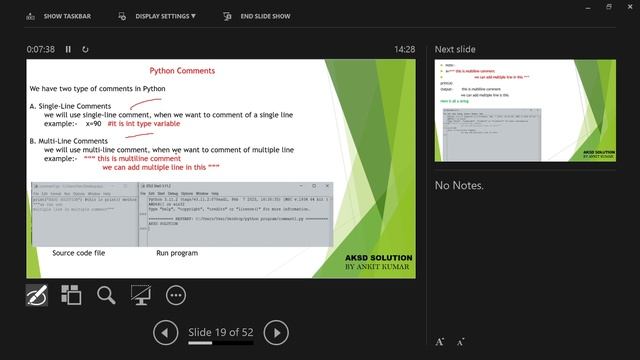Open the pen and laser pointer tools

37,295
